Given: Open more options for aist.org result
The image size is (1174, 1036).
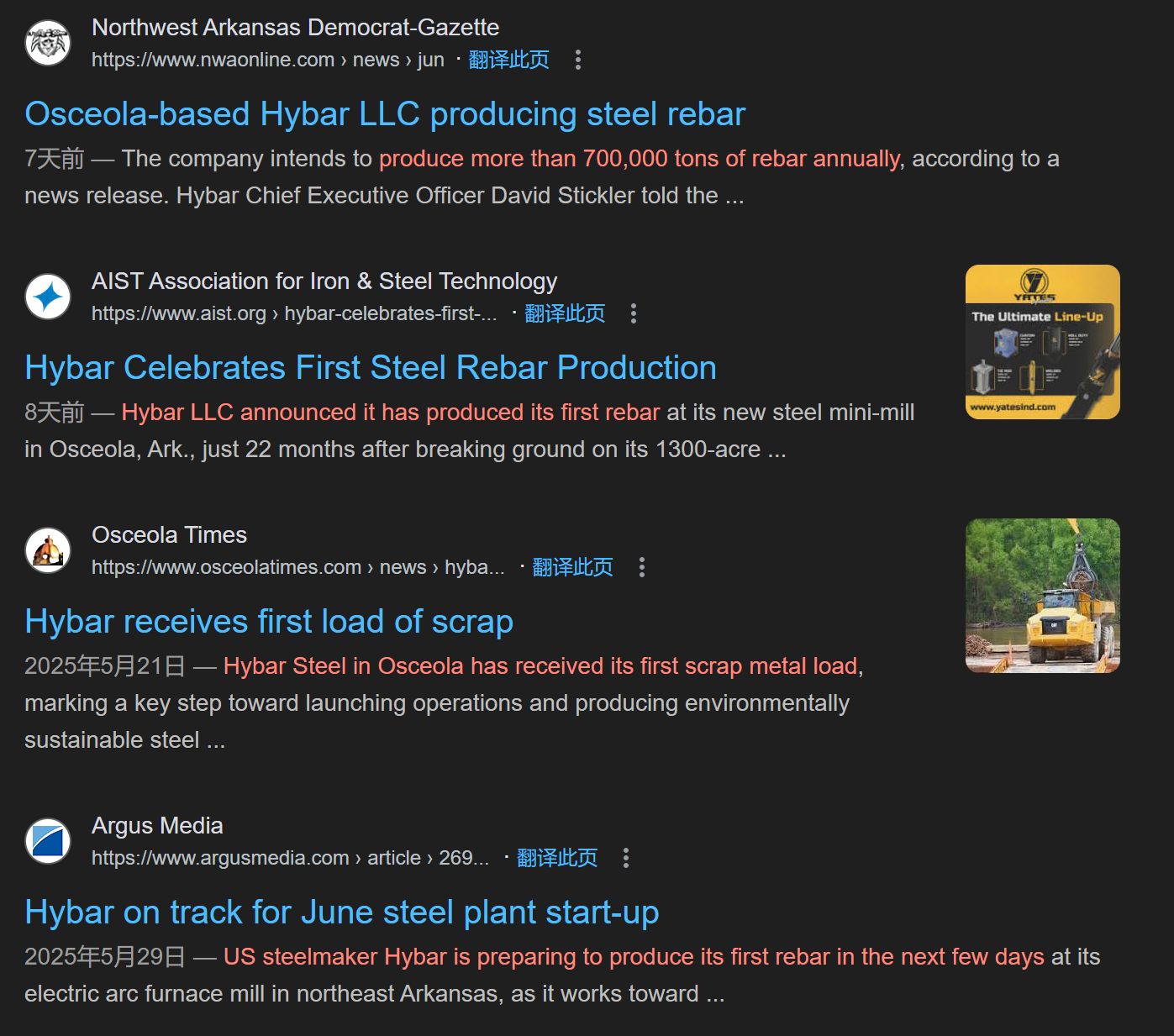Looking at the screenshot, I should tap(634, 313).
